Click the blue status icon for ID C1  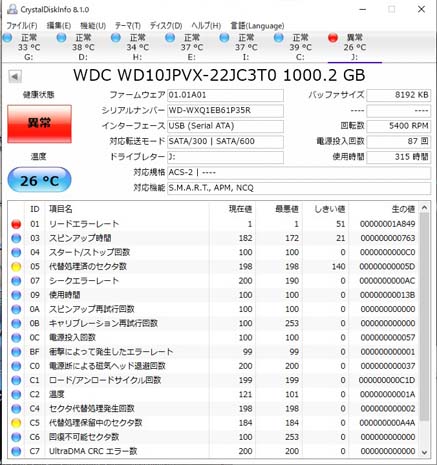pyautogui.click(x=16, y=380)
